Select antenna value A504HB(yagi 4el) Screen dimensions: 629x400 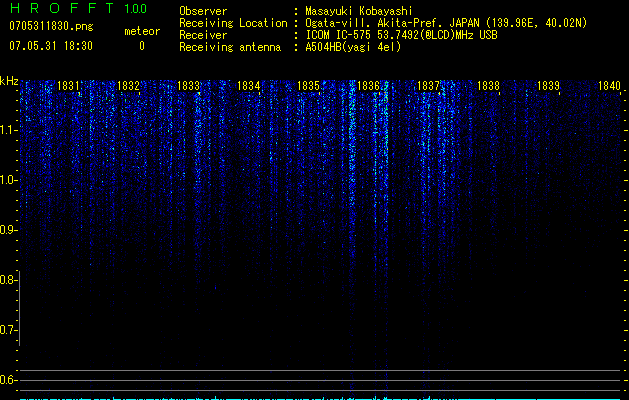pyautogui.click(x=353, y=47)
